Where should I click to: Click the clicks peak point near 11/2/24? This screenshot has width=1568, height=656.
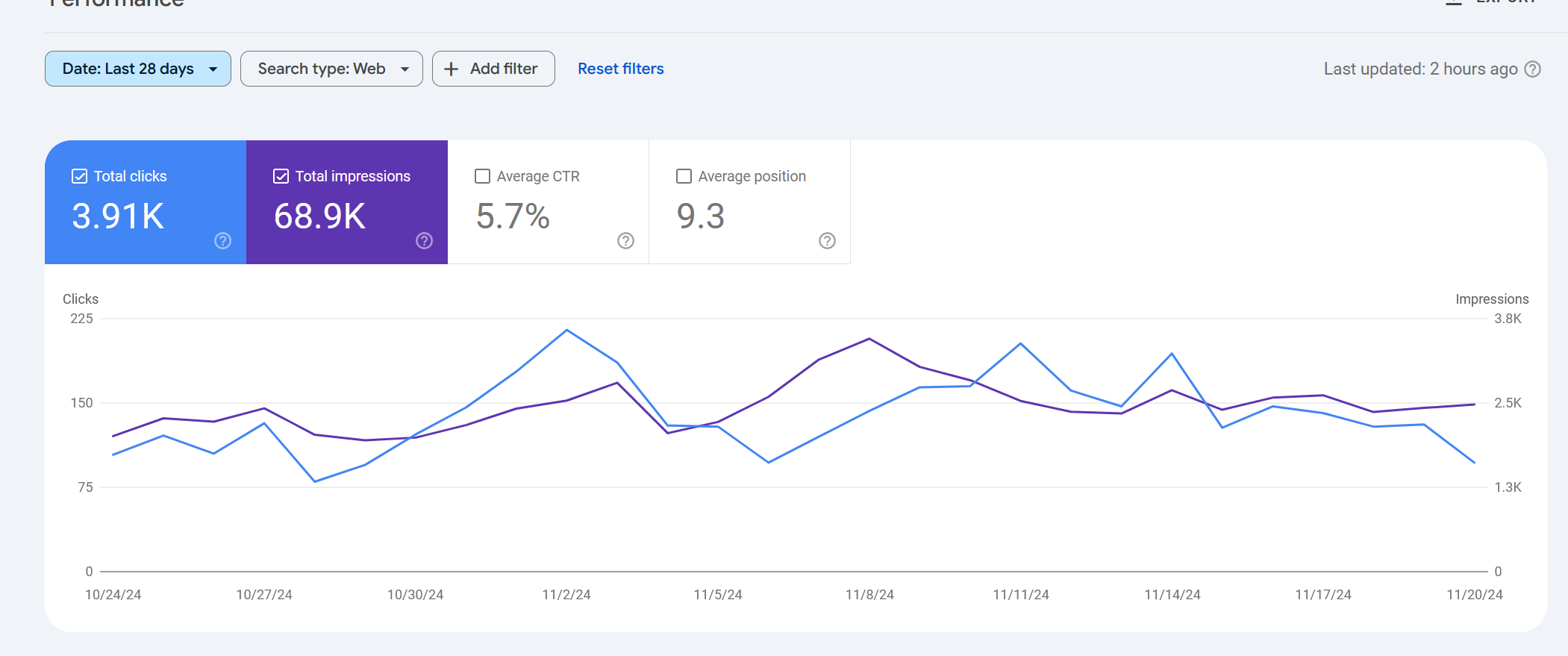[567, 330]
